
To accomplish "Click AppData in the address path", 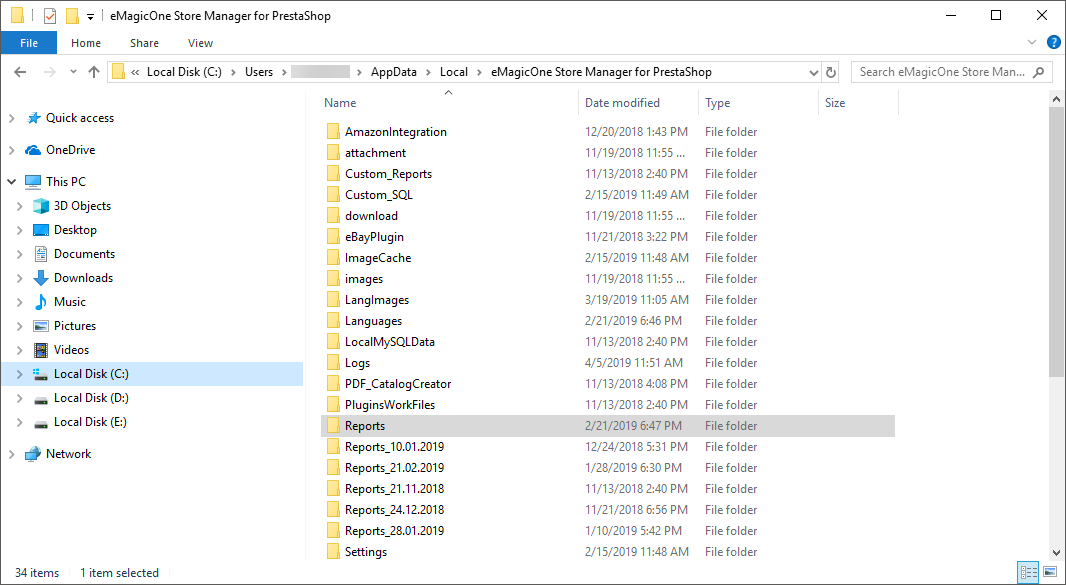I will point(394,72).
